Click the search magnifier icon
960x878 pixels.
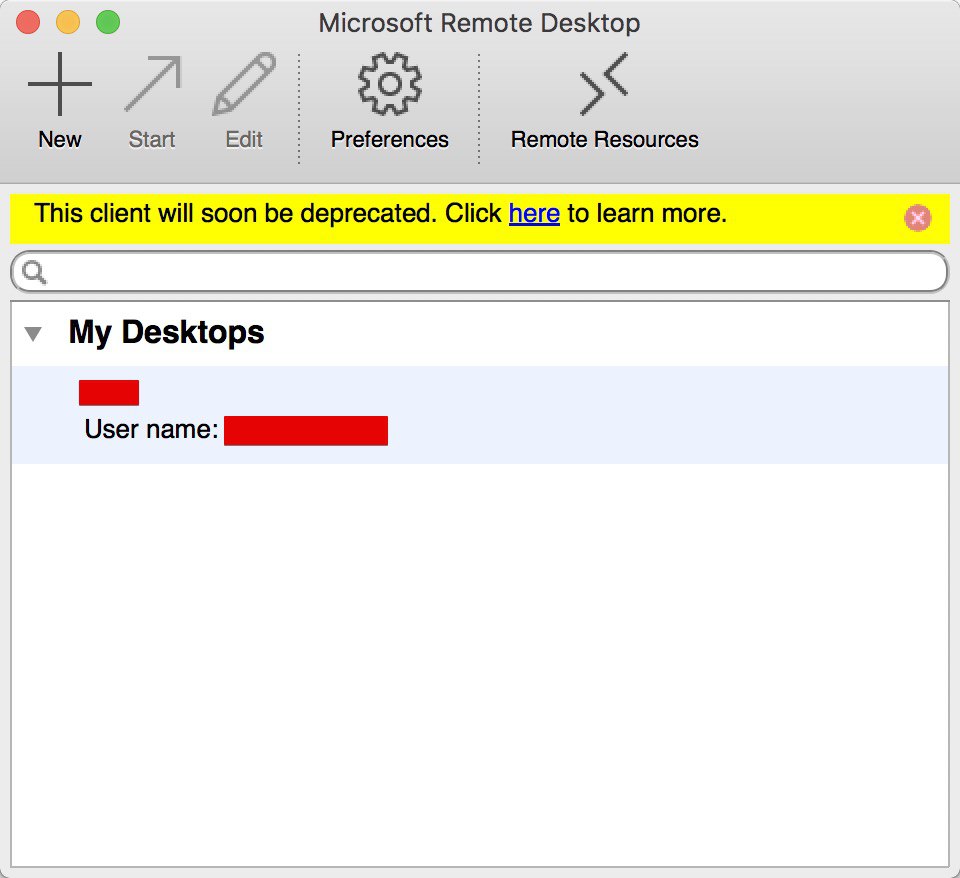pos(34,272)
